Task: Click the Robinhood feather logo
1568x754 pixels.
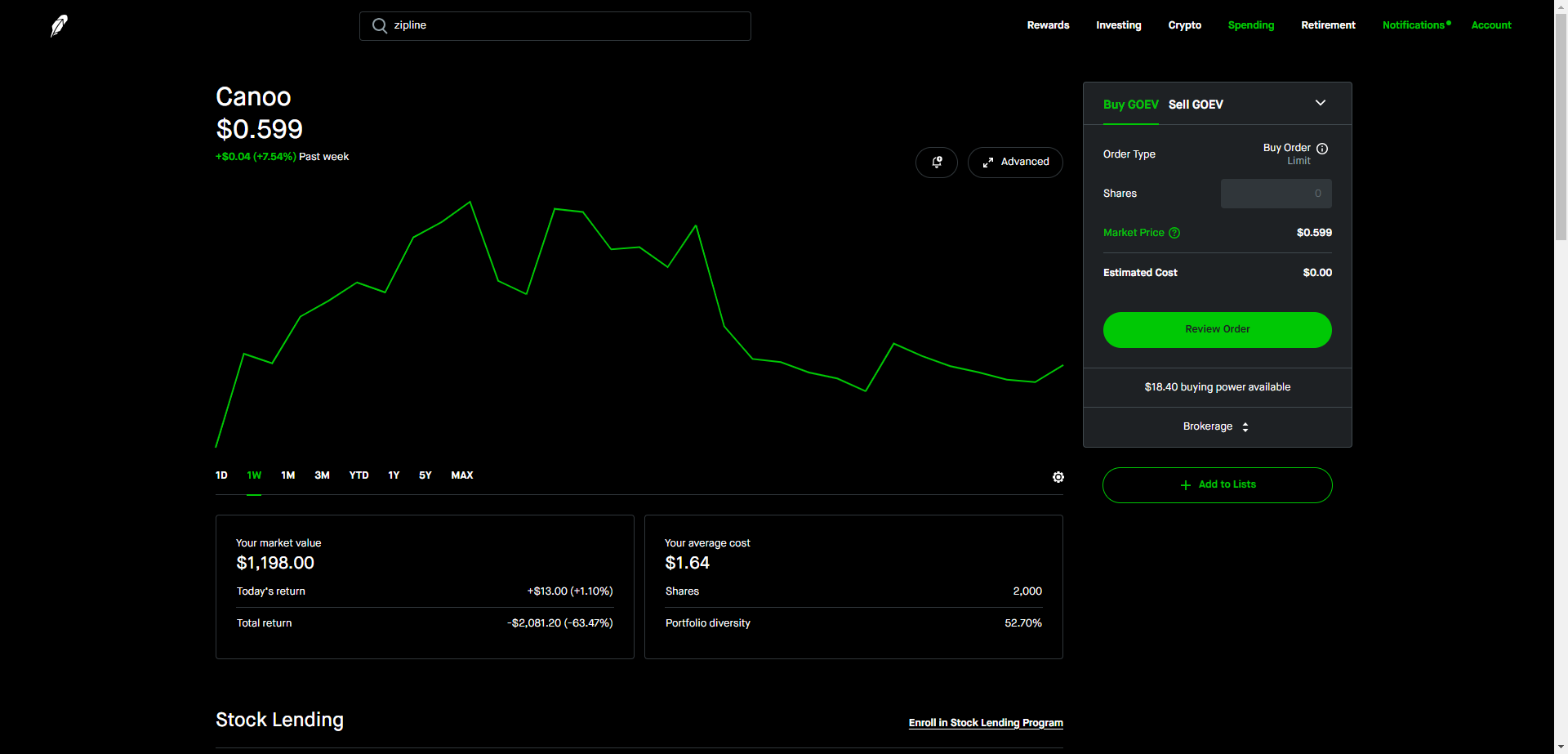Action: (x=59, y=26)
